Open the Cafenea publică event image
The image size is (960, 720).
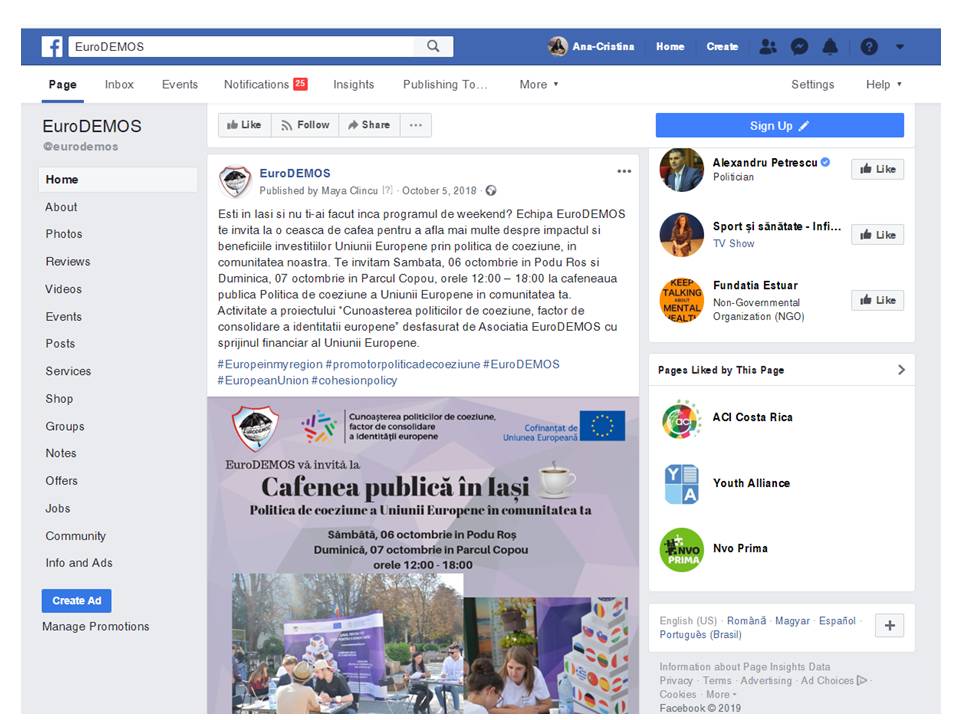tap(423, 555)
